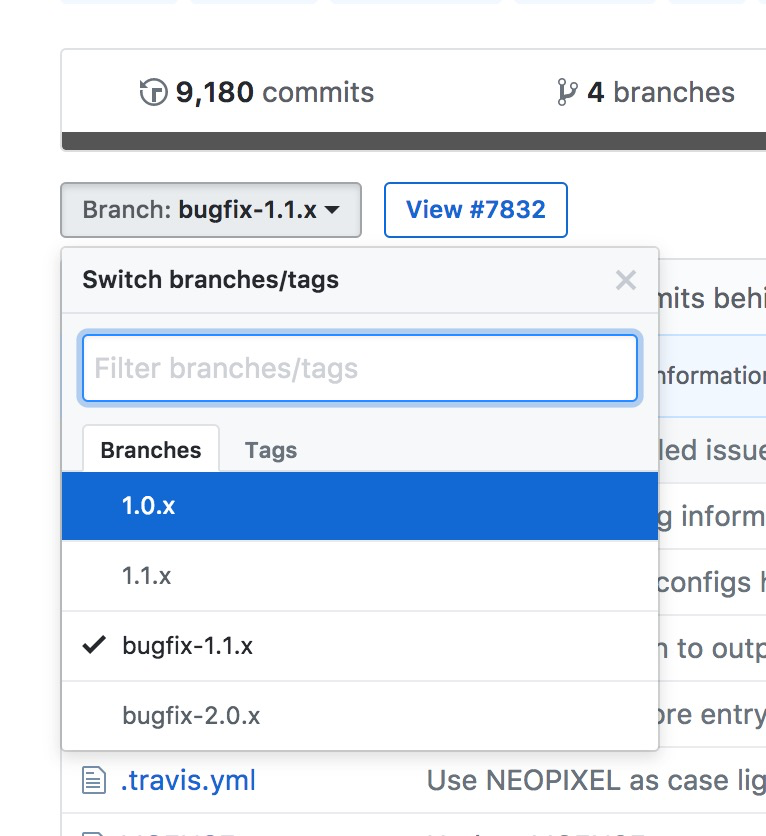Open View #7832 pull request
Image resolution: width=766 pixels, height=836 pixels.
click(x=475, y=210)
